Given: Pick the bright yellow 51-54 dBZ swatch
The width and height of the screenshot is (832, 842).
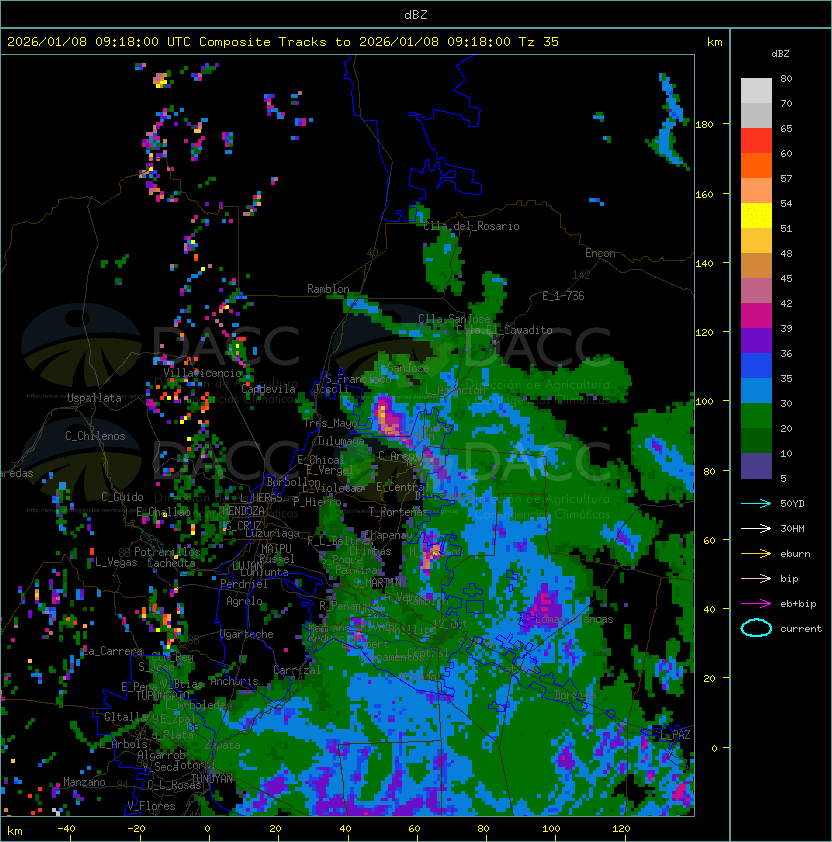Looking at the screenshot, I should point(756,216).
